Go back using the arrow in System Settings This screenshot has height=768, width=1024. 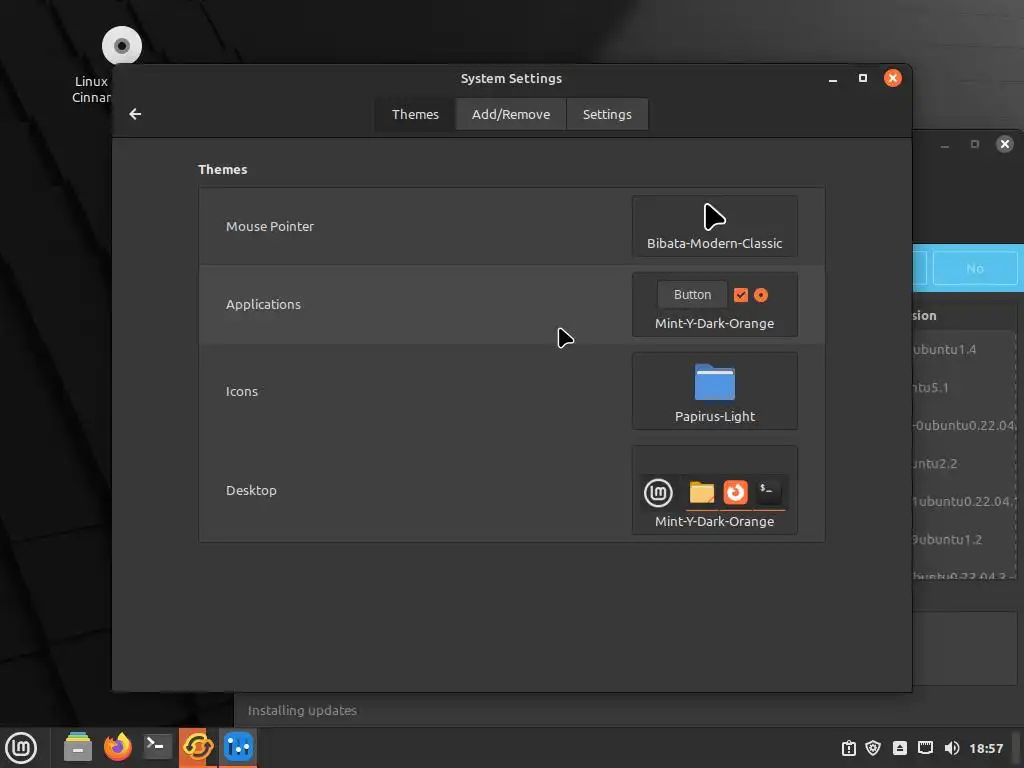135,114
